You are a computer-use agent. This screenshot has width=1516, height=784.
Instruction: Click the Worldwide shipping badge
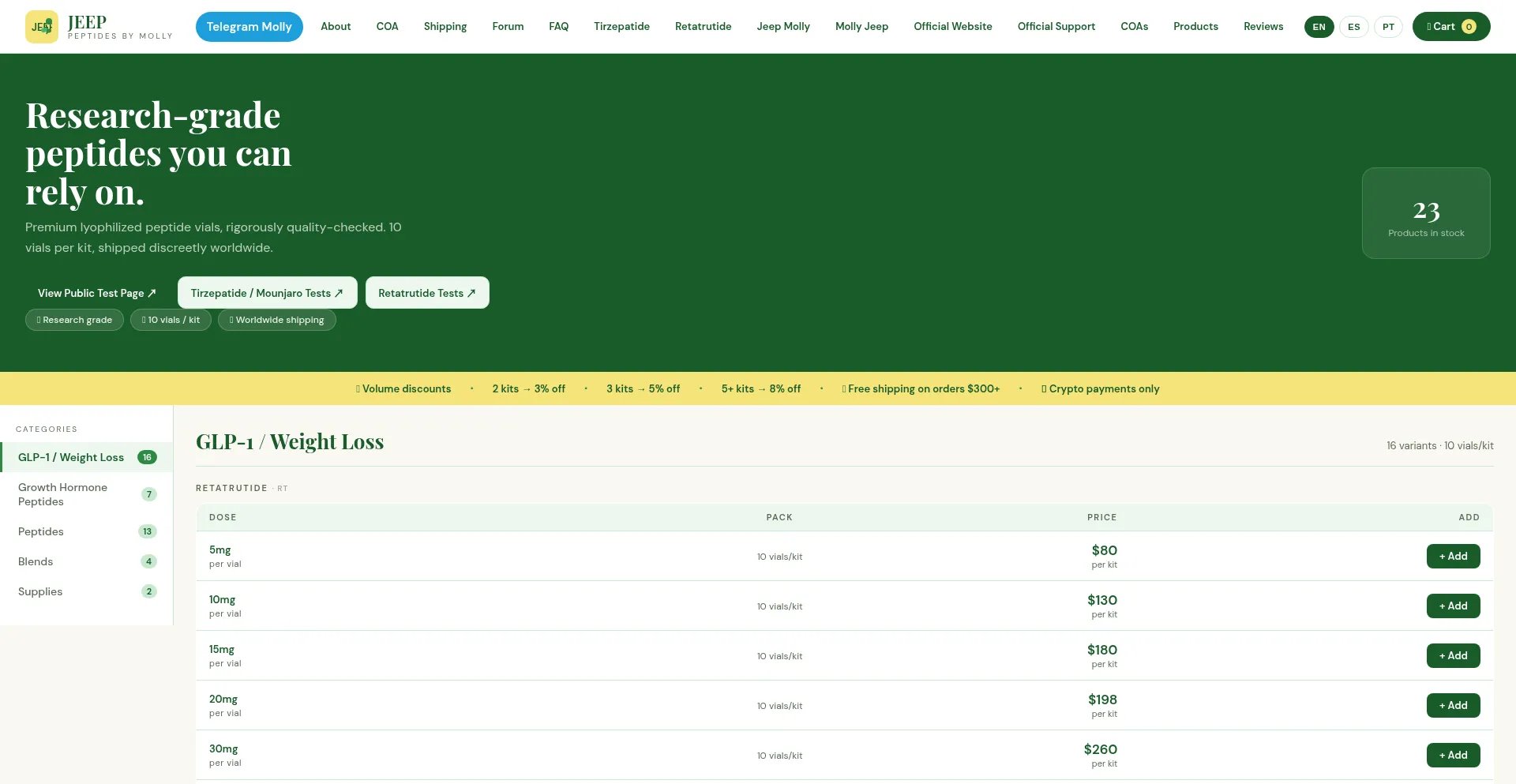(x=277, y=320)
